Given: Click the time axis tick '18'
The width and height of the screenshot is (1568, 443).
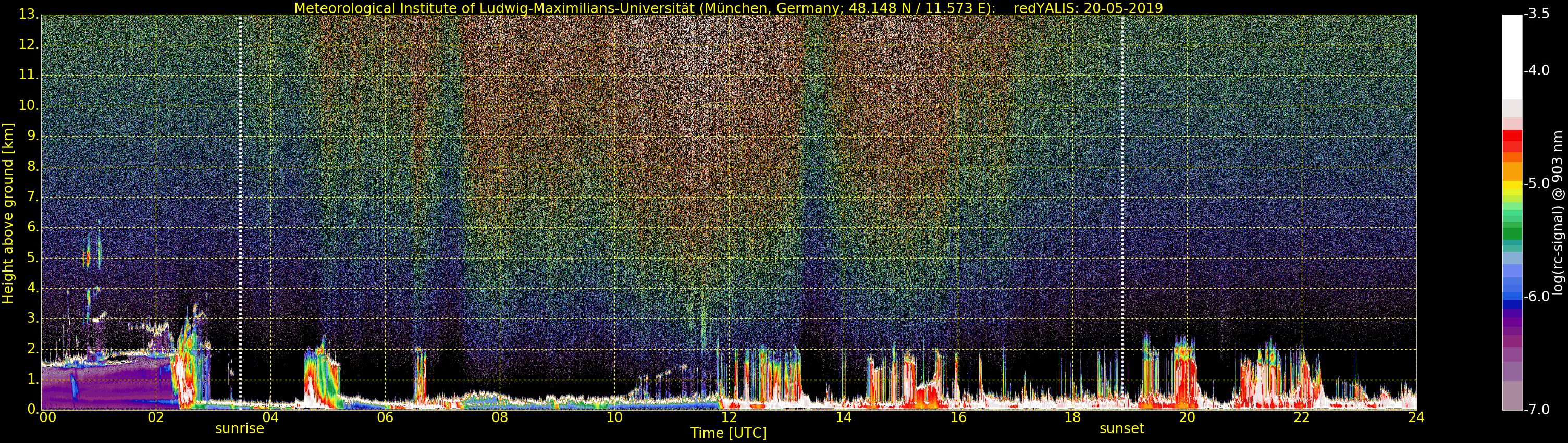Looking at the screenshot, I should (1072, 417).
